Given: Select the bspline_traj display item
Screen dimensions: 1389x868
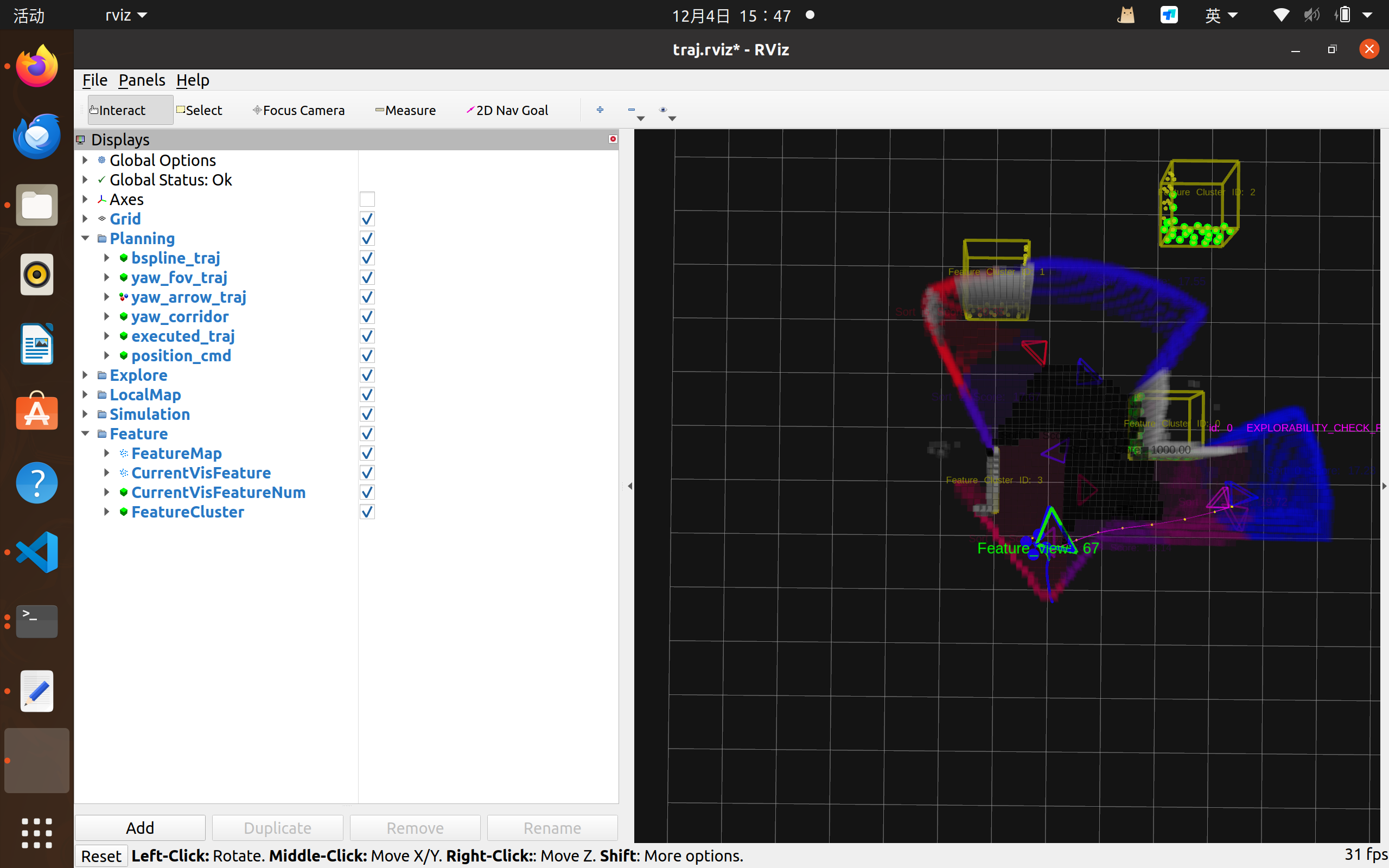Looking at the screenshot, I should 175,258.
